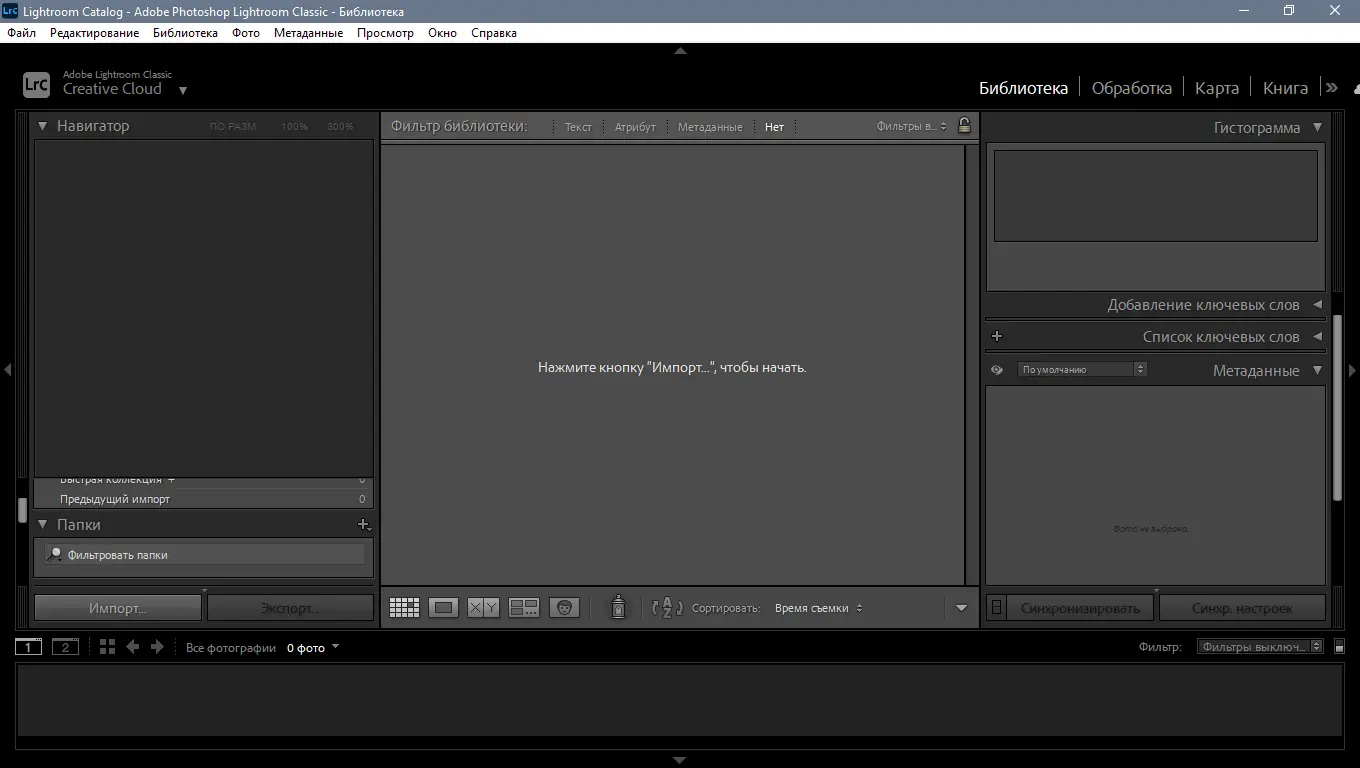This screenshot has width=1360, height=768.
Task: Switch to Loupe view icon
Action: (x=444, y=608)
